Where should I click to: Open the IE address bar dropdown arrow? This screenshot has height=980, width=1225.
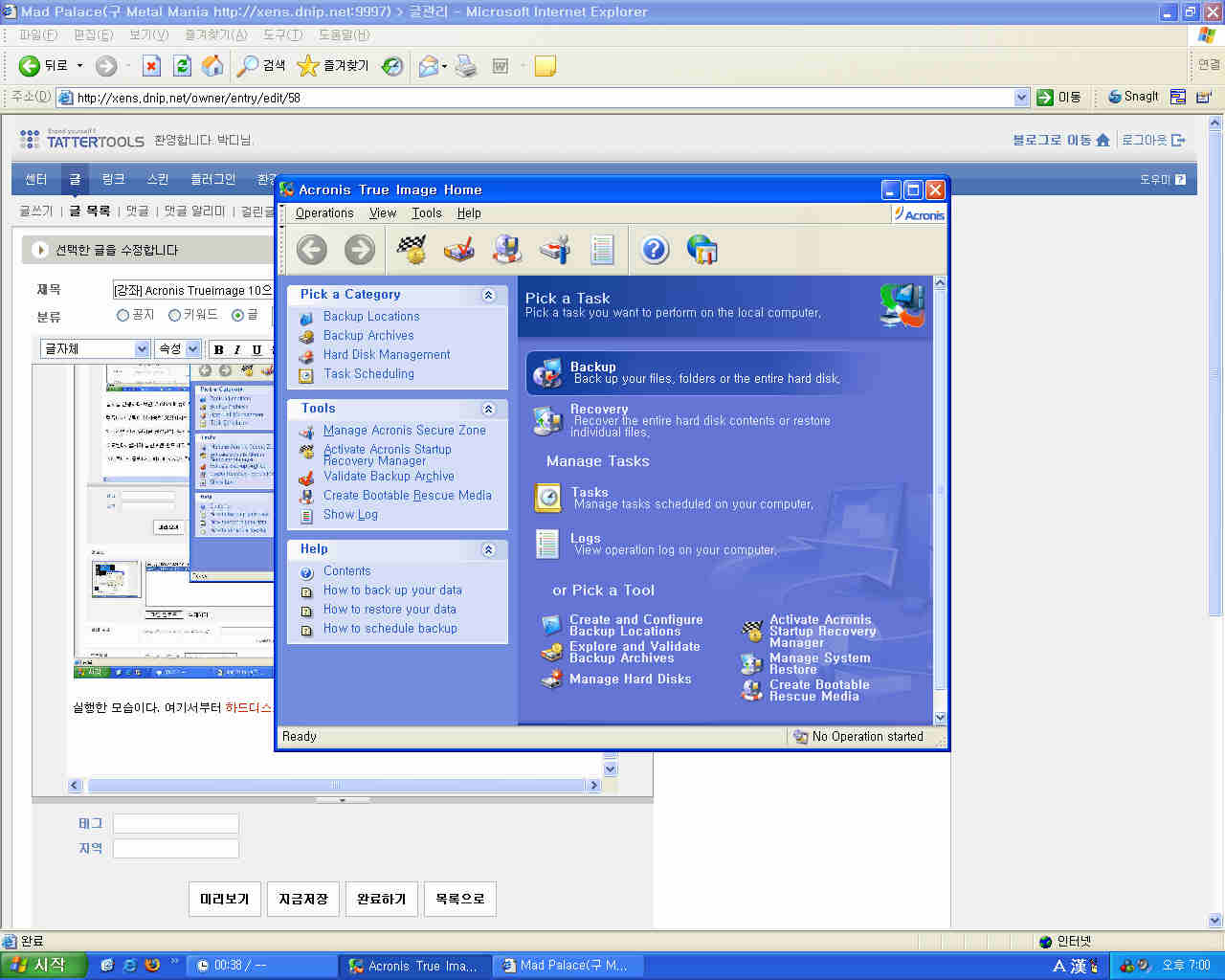click(1021, 97)
